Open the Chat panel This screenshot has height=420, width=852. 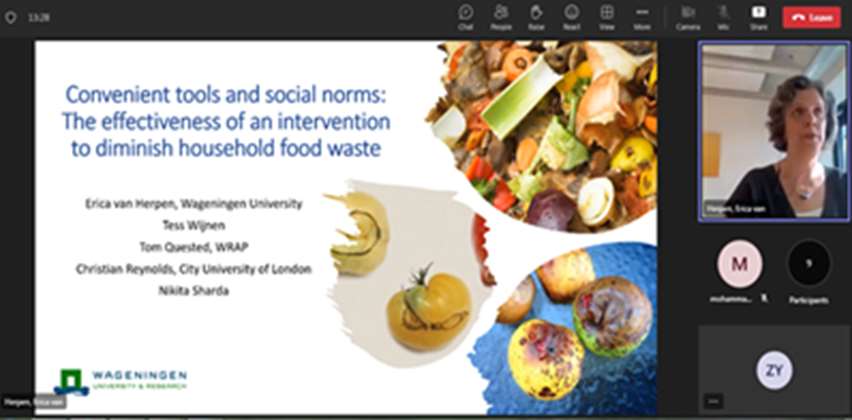tap(465, 16)
